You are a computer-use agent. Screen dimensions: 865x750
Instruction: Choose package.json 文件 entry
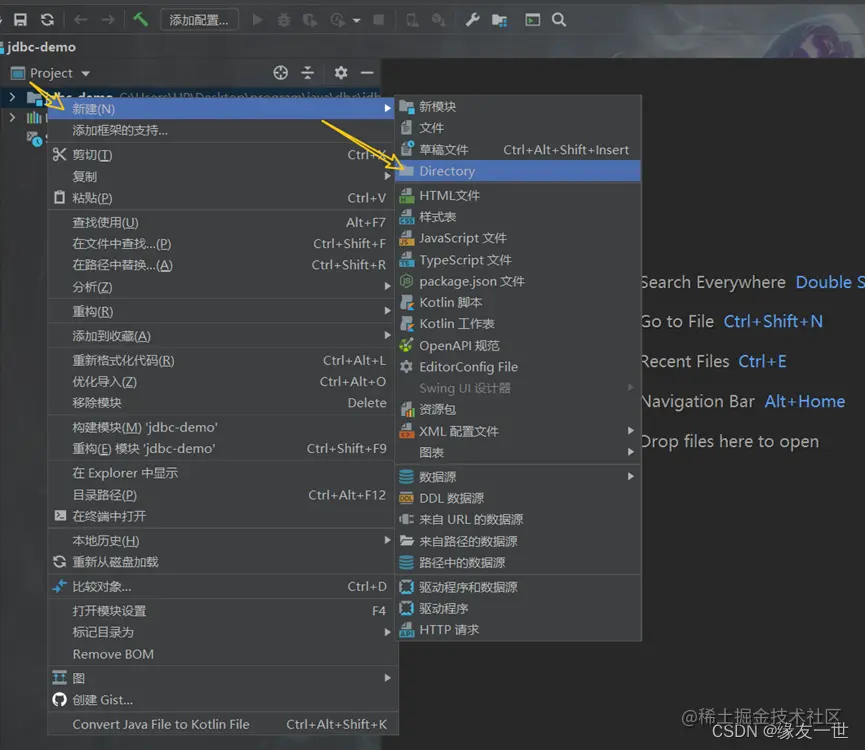[x=518, y=281]
